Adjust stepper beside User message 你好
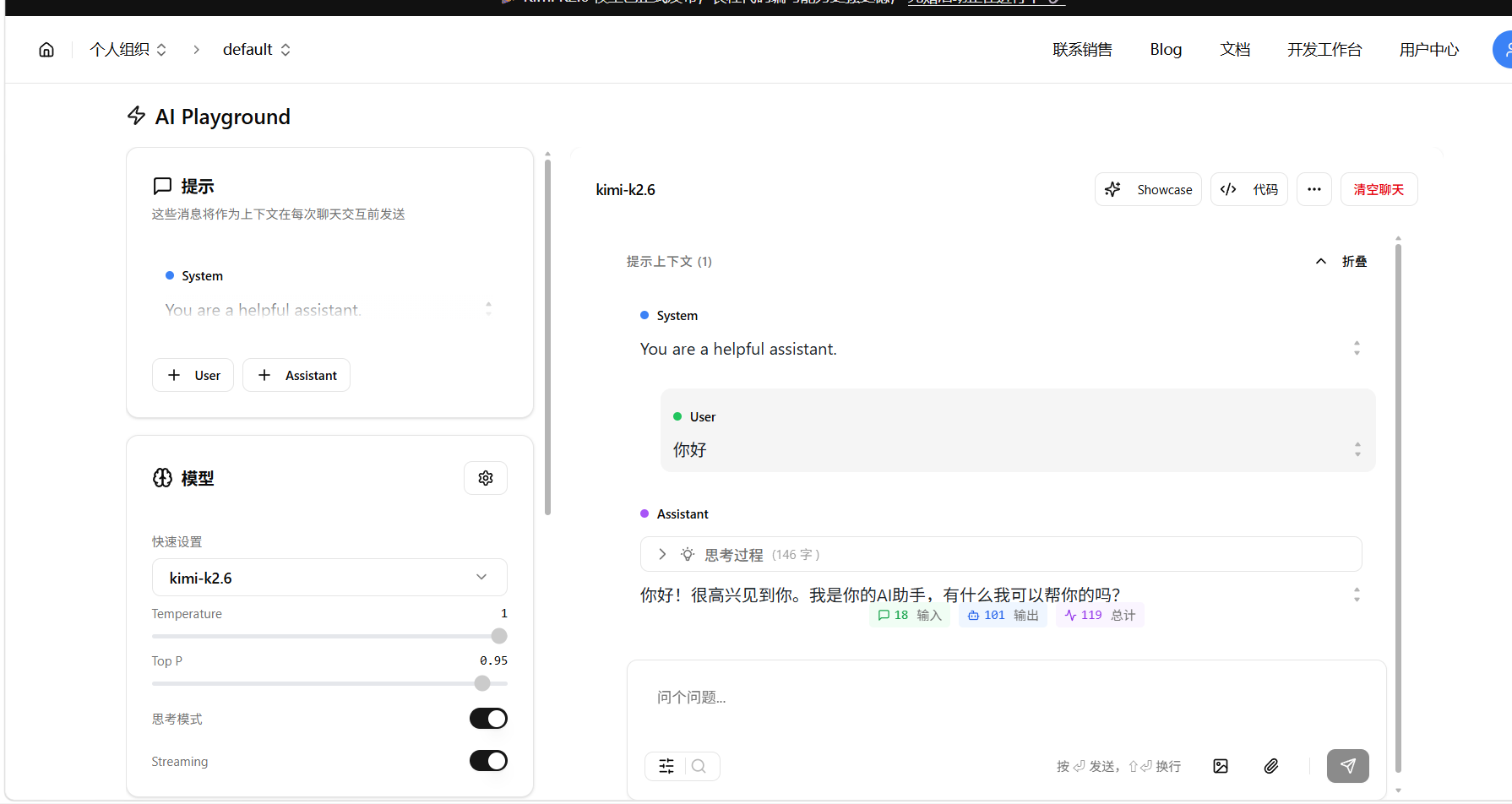Image resolution: width=1512 pixels, height=804 pixels. tap(1357, 449)
